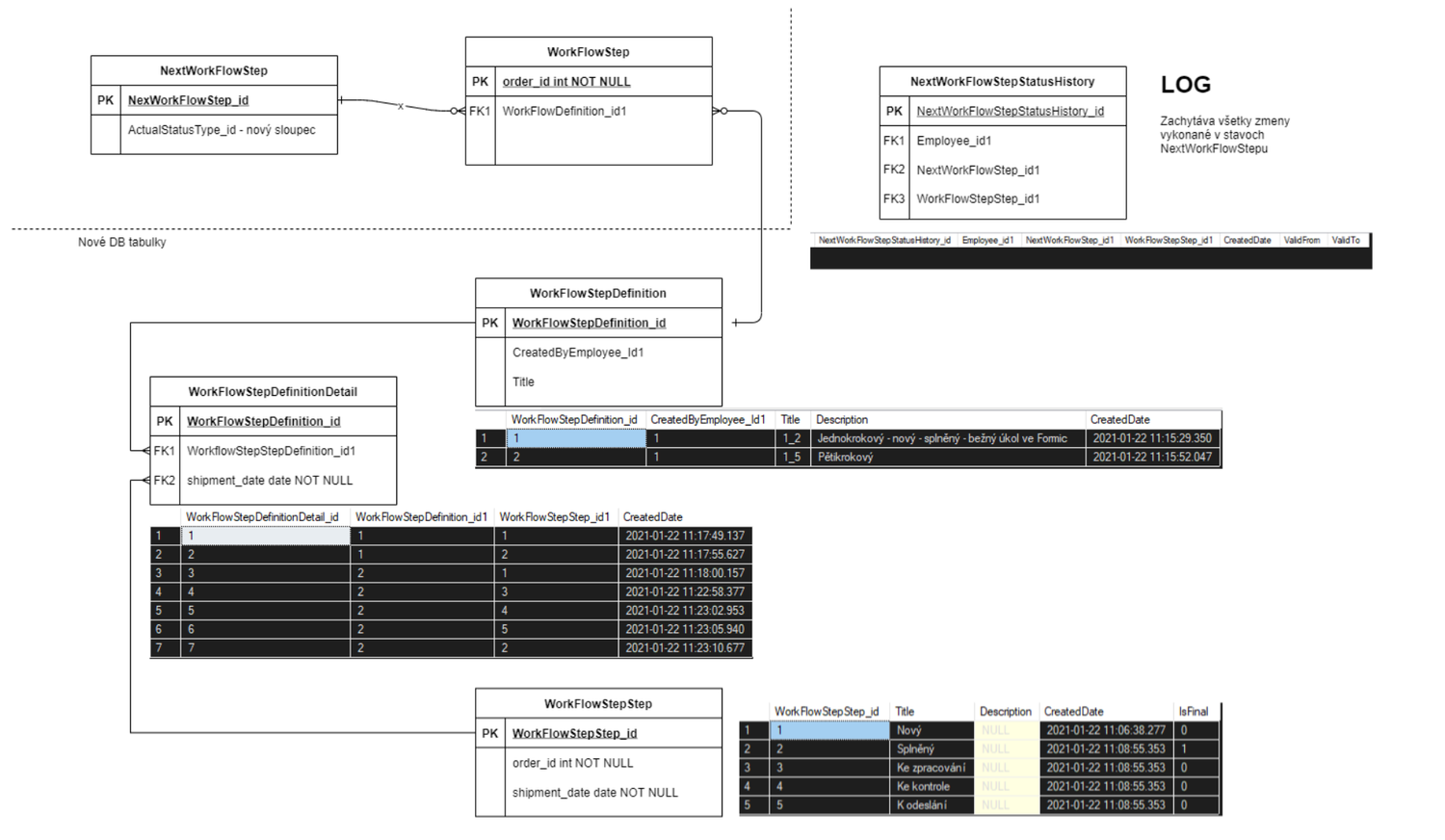Select the NextWorkFlowStep entity title
The height and width of the screenshot is (840, 1445).
click(x=214, y=70)
